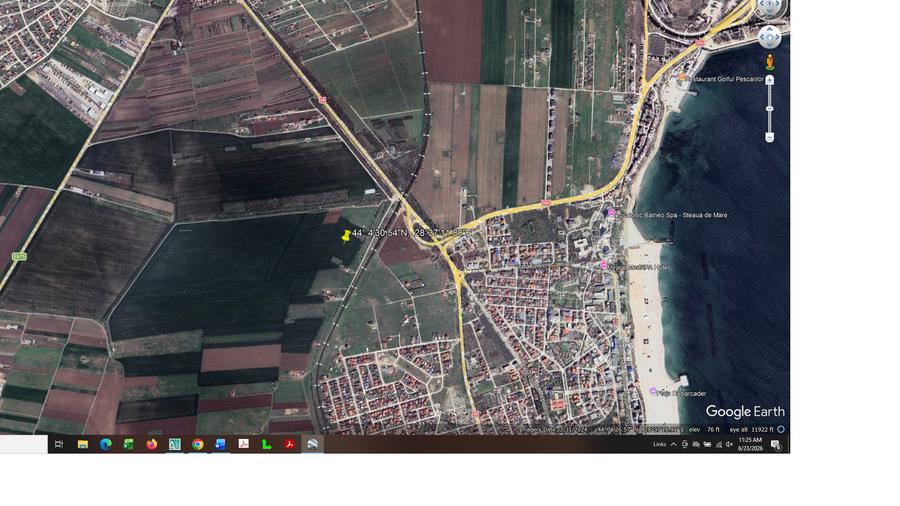Click the zoom out minus button
This screenshot has width=900, height=506.
[x=770, y=137]
